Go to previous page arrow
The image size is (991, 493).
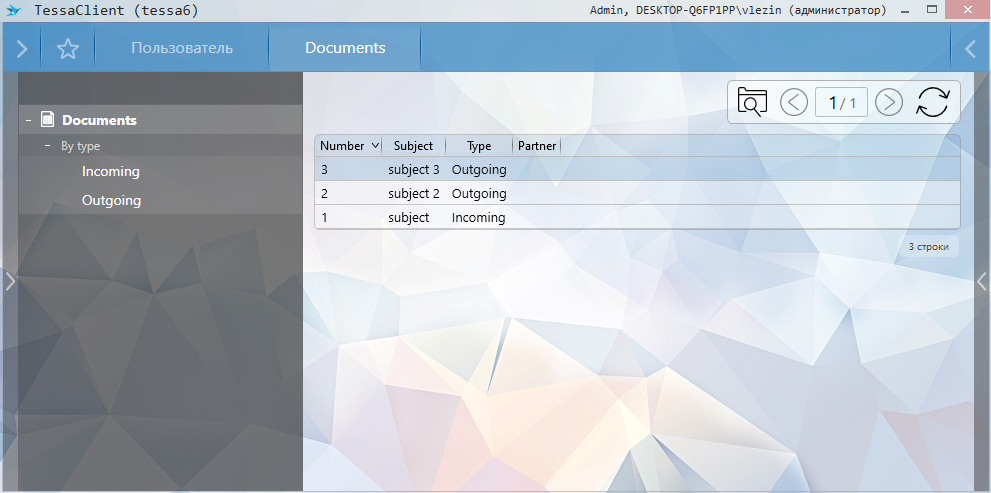[794, 102]
